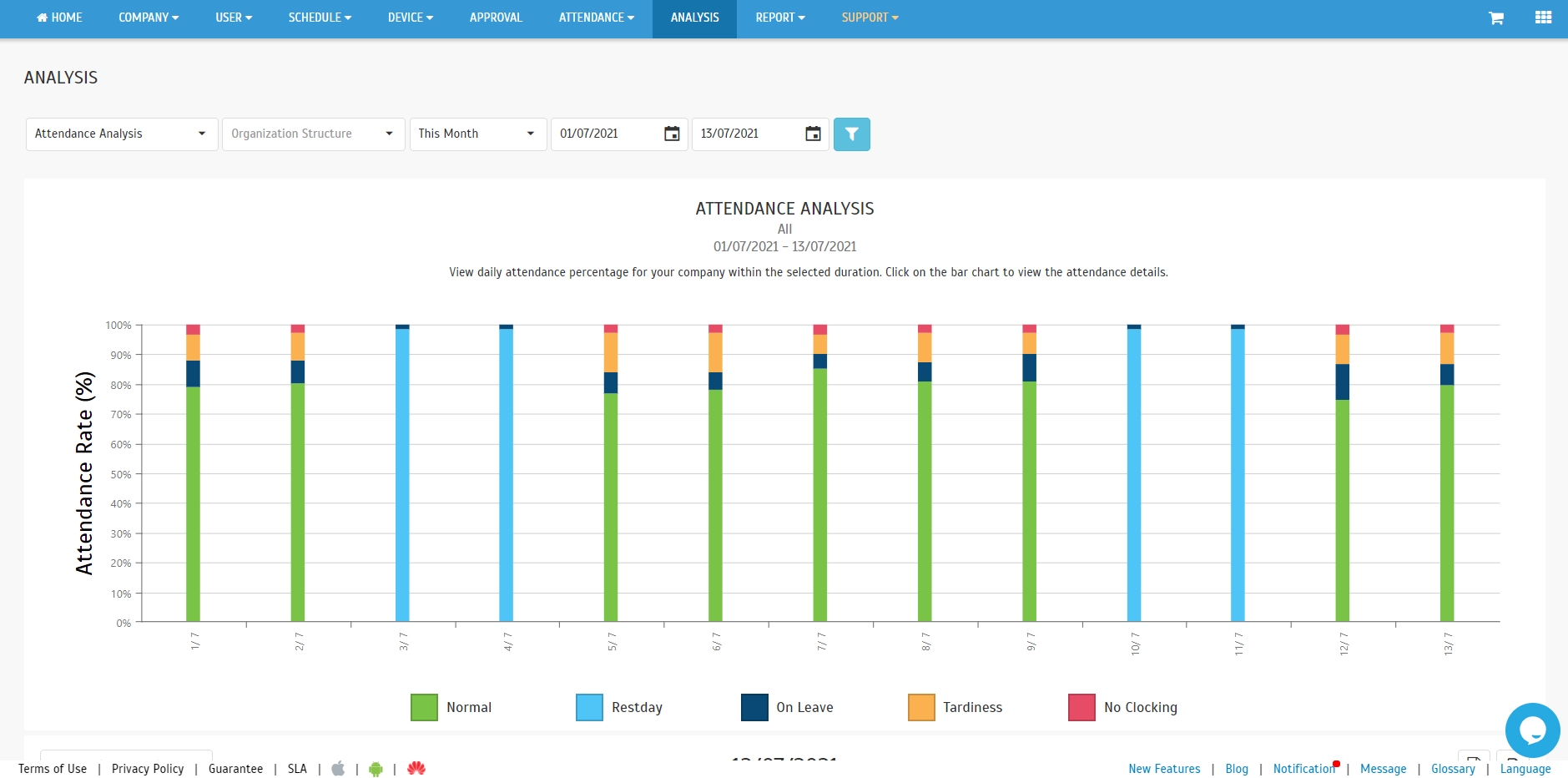Click the New Features link

click(x=1163, y=769)
